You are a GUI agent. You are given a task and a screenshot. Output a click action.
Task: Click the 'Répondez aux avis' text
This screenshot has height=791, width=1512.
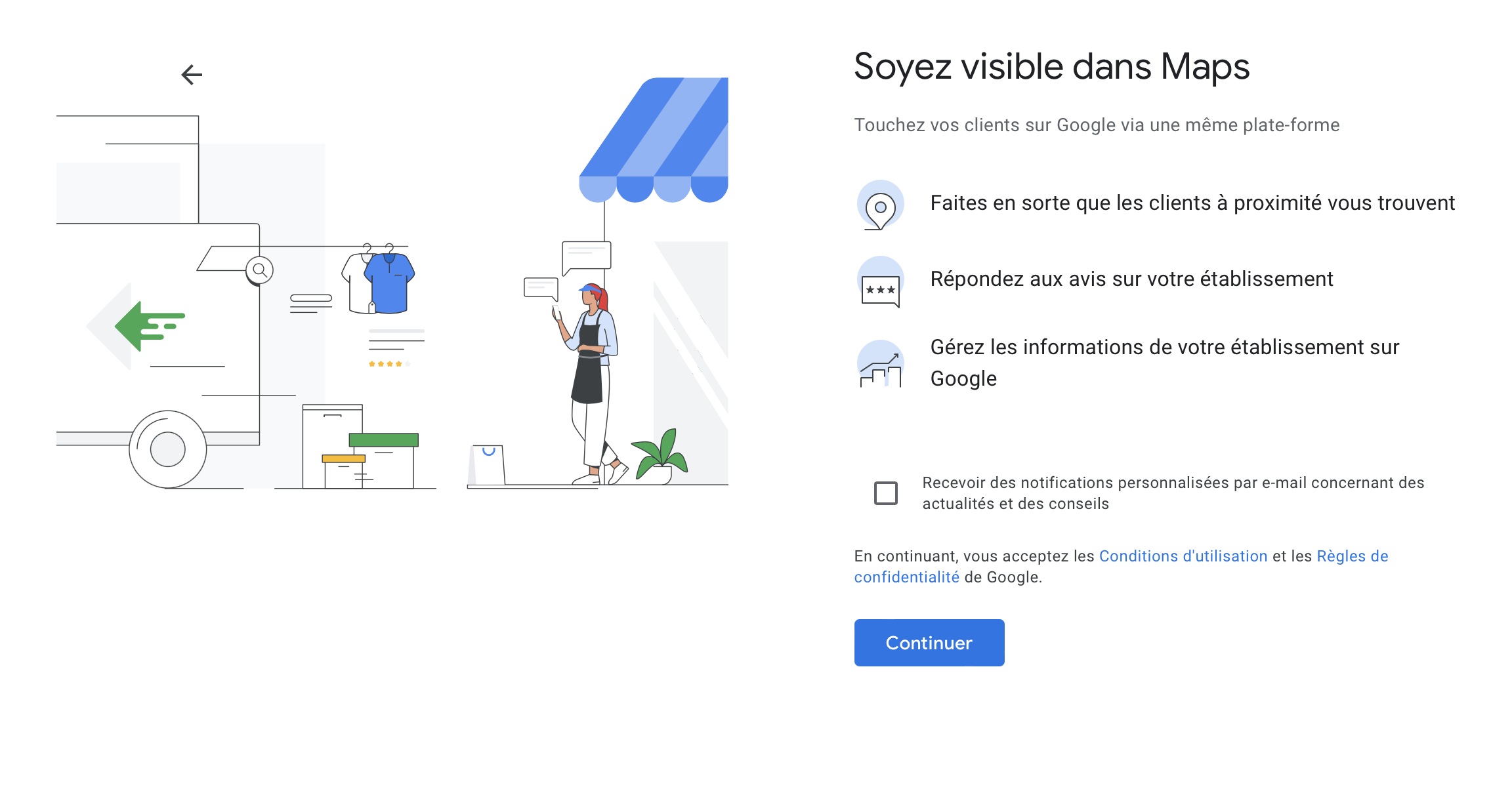tap(1131, 279)
